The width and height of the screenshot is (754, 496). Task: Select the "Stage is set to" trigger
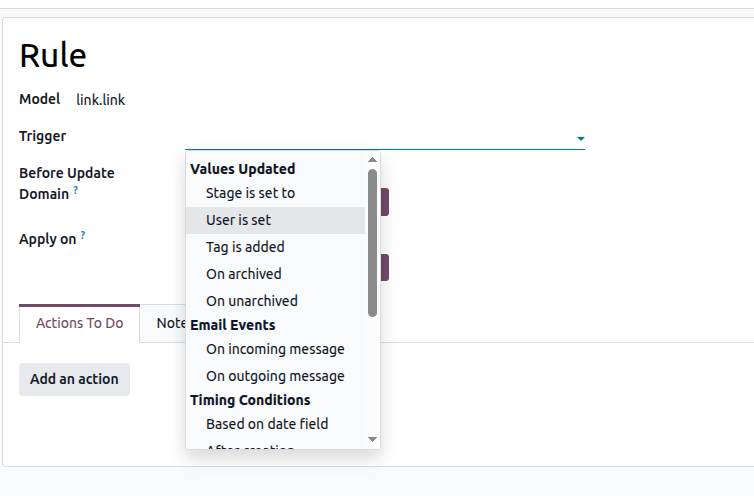250,193
